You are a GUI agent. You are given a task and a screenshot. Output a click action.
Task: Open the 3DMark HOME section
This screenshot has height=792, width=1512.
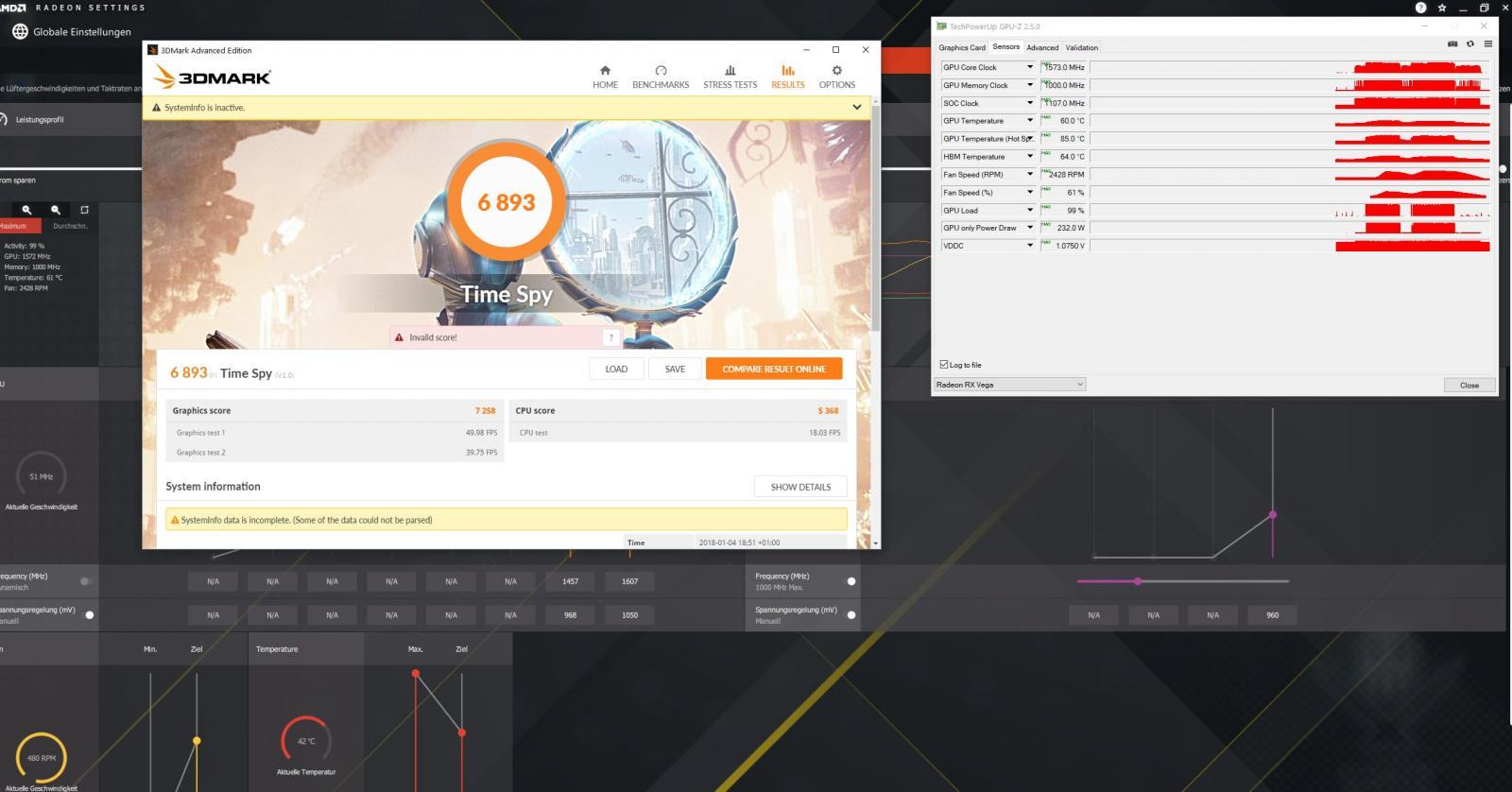(605, 77)
